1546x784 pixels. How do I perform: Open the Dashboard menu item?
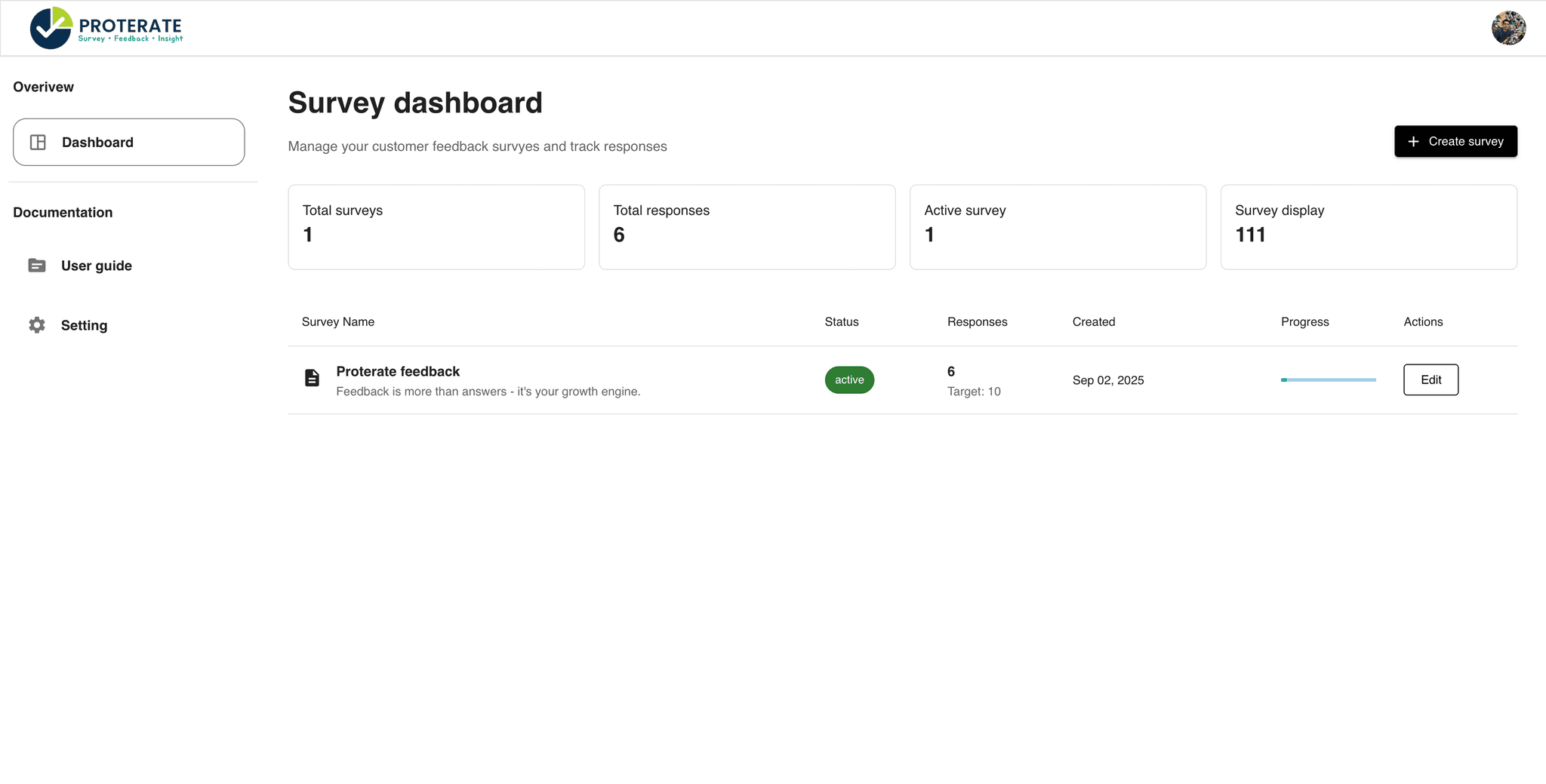128,142
